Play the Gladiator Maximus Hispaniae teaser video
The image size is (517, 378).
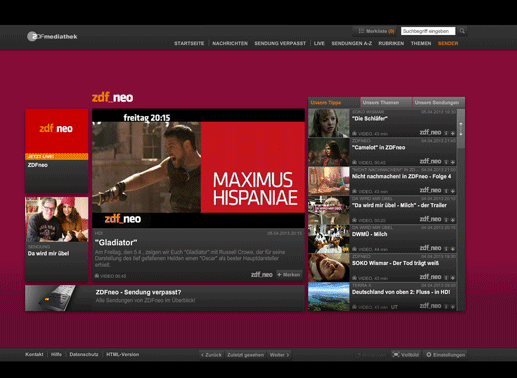click(x=198, y=168)
